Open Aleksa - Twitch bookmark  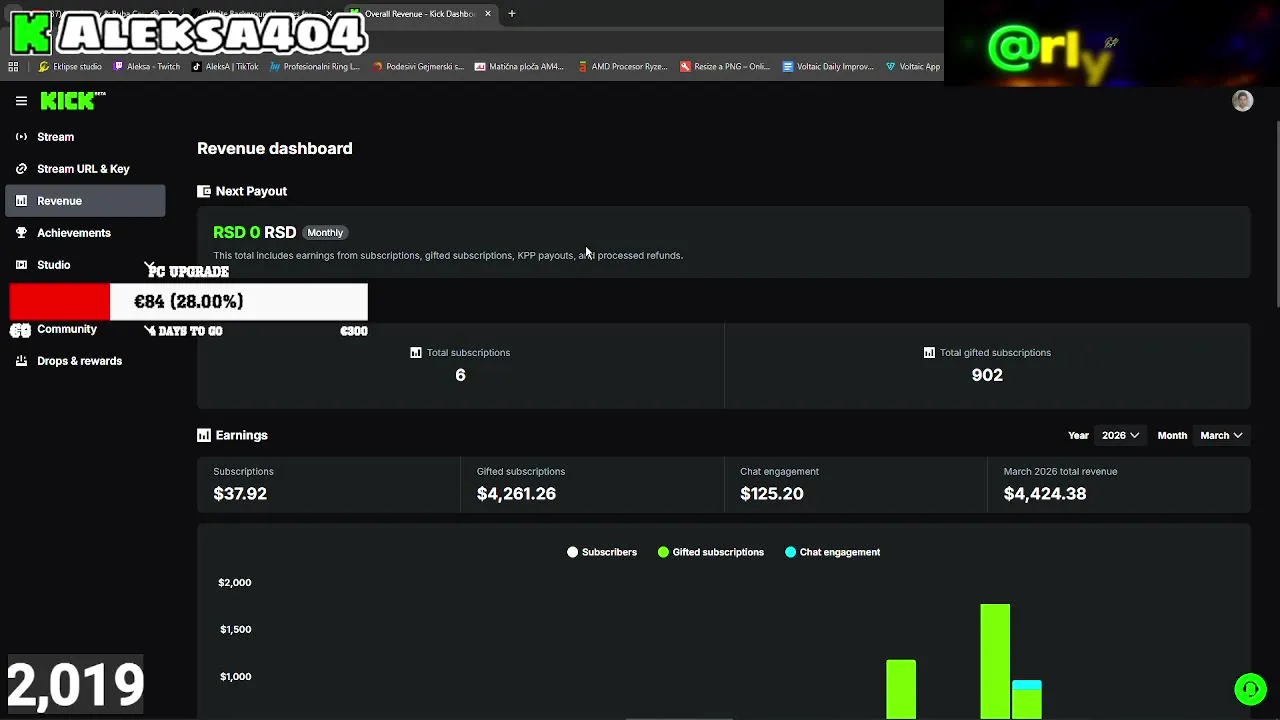pyautogui.click(x=146, y=67)
